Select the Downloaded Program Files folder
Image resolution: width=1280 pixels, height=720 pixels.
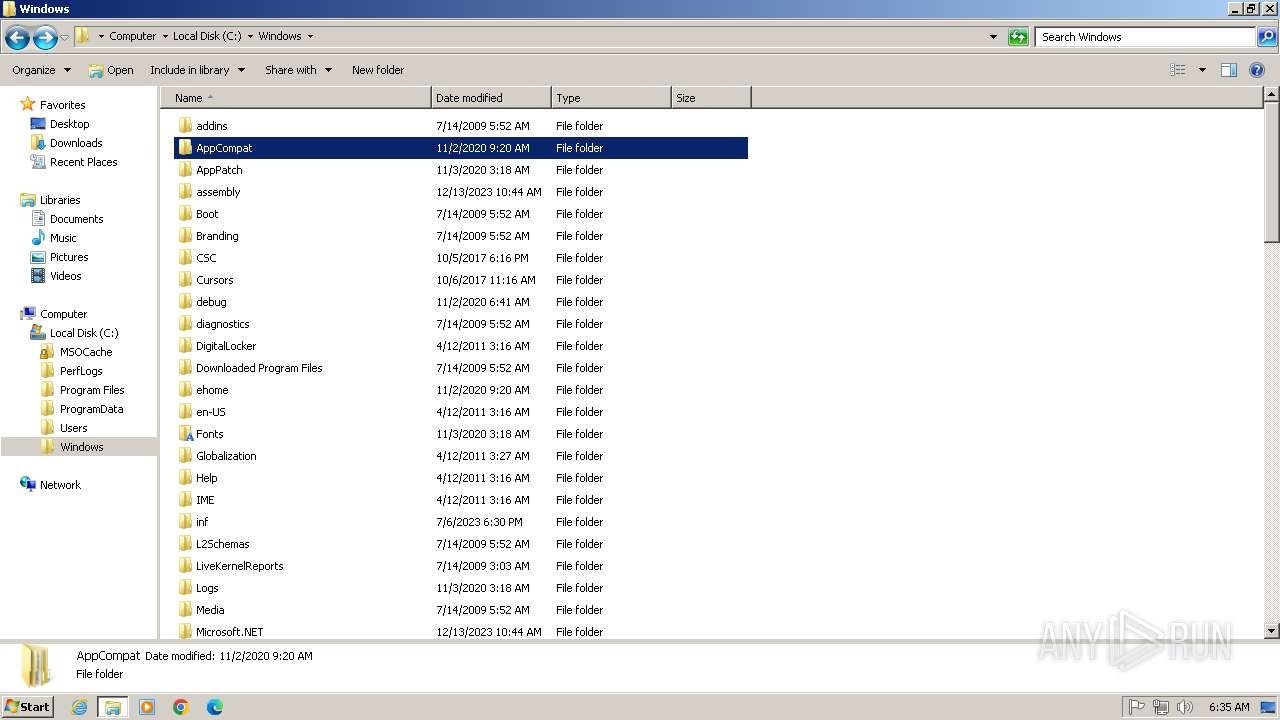[x=461, y=368]
